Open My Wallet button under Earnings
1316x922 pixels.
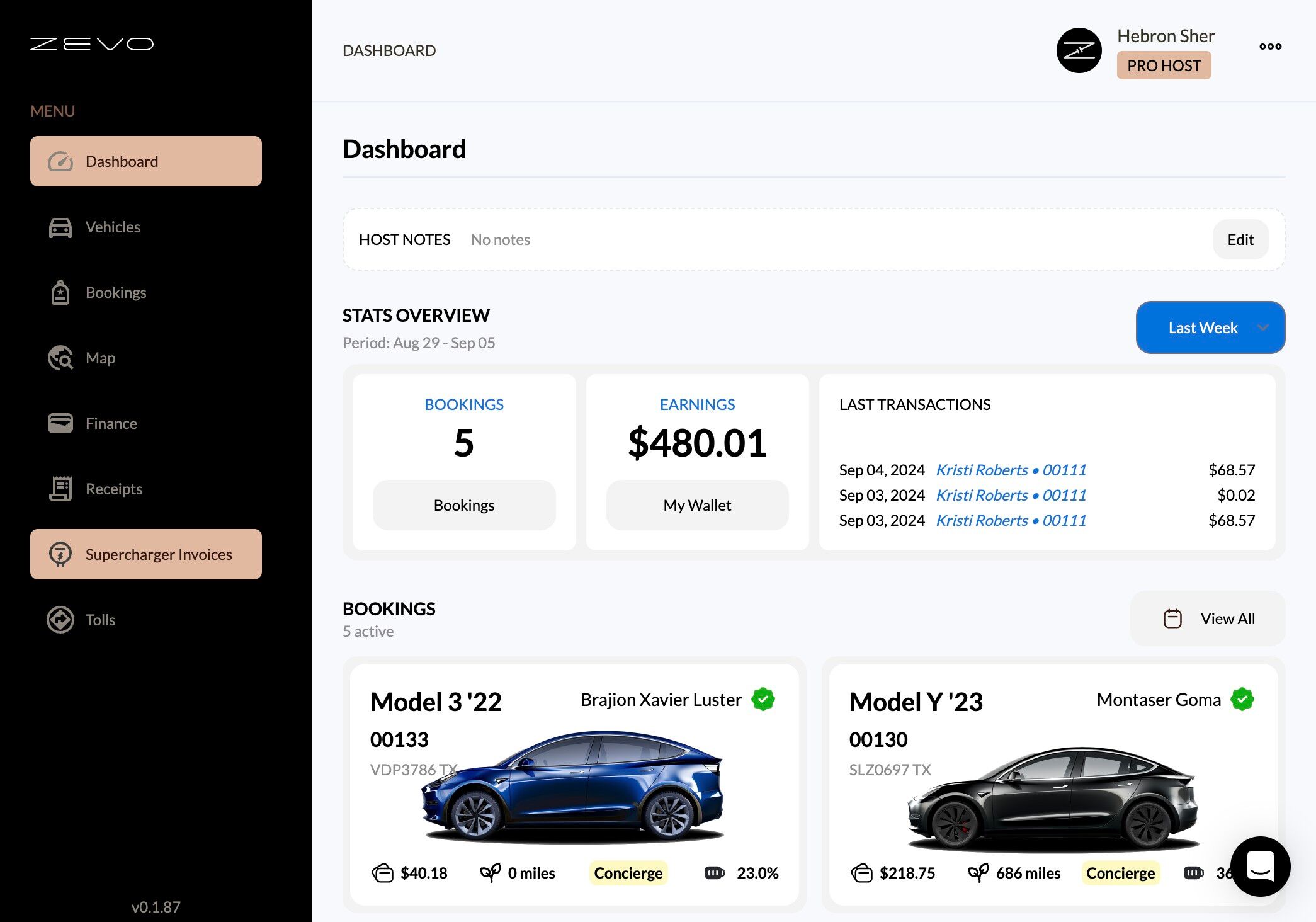point(697,505)
